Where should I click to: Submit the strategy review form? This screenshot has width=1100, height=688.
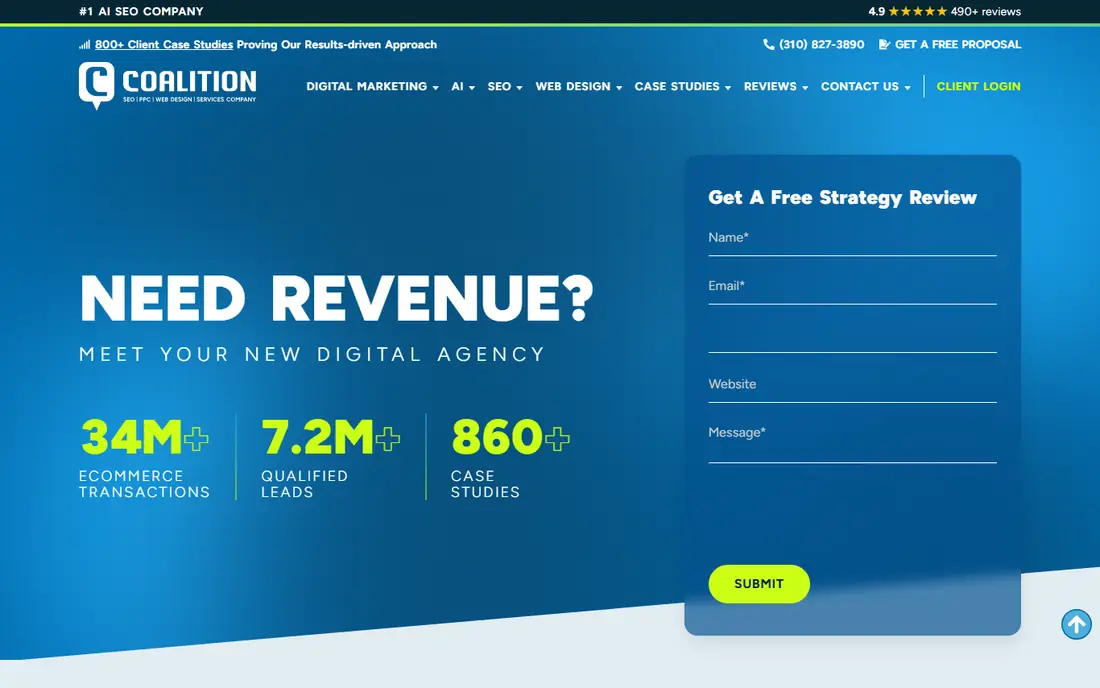758,584
